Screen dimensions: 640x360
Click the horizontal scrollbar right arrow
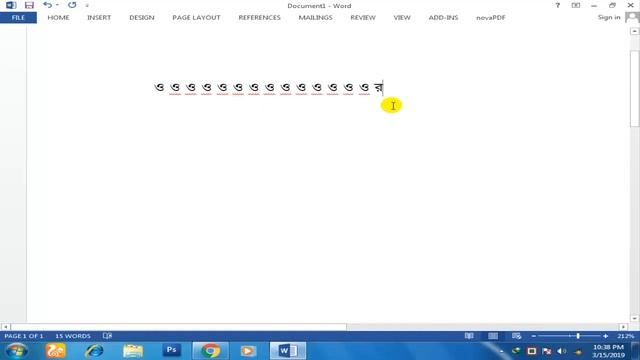click(623, 327)
